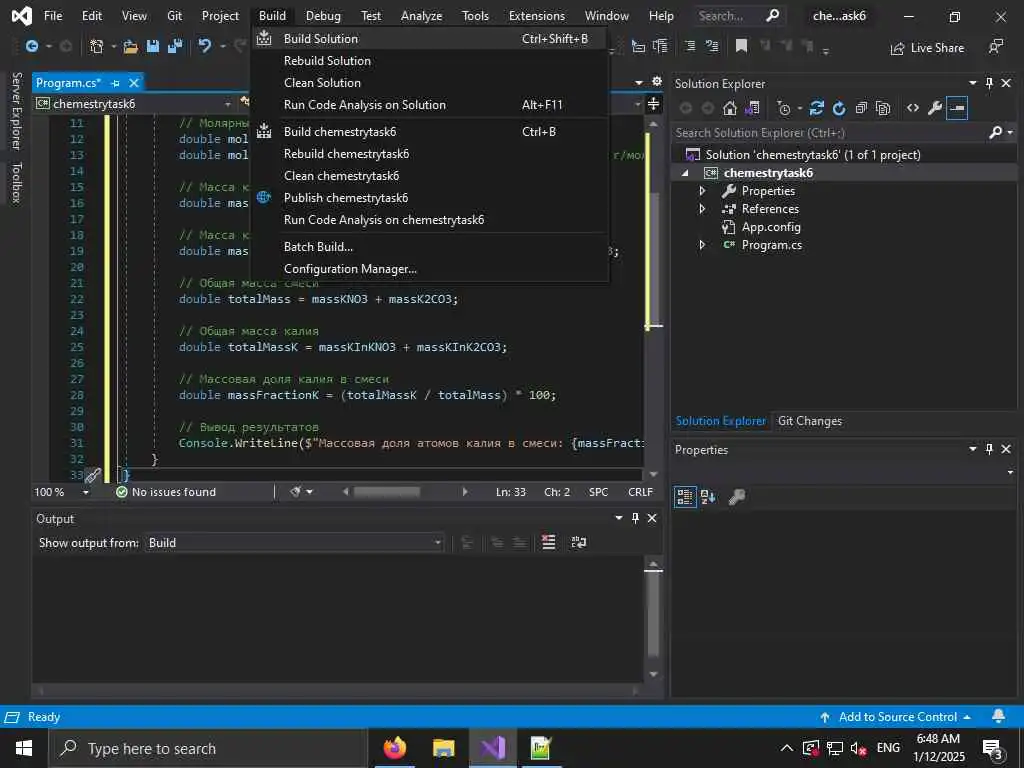
Task: Click the notifications bell in status bar
Action: coord(999,716)
